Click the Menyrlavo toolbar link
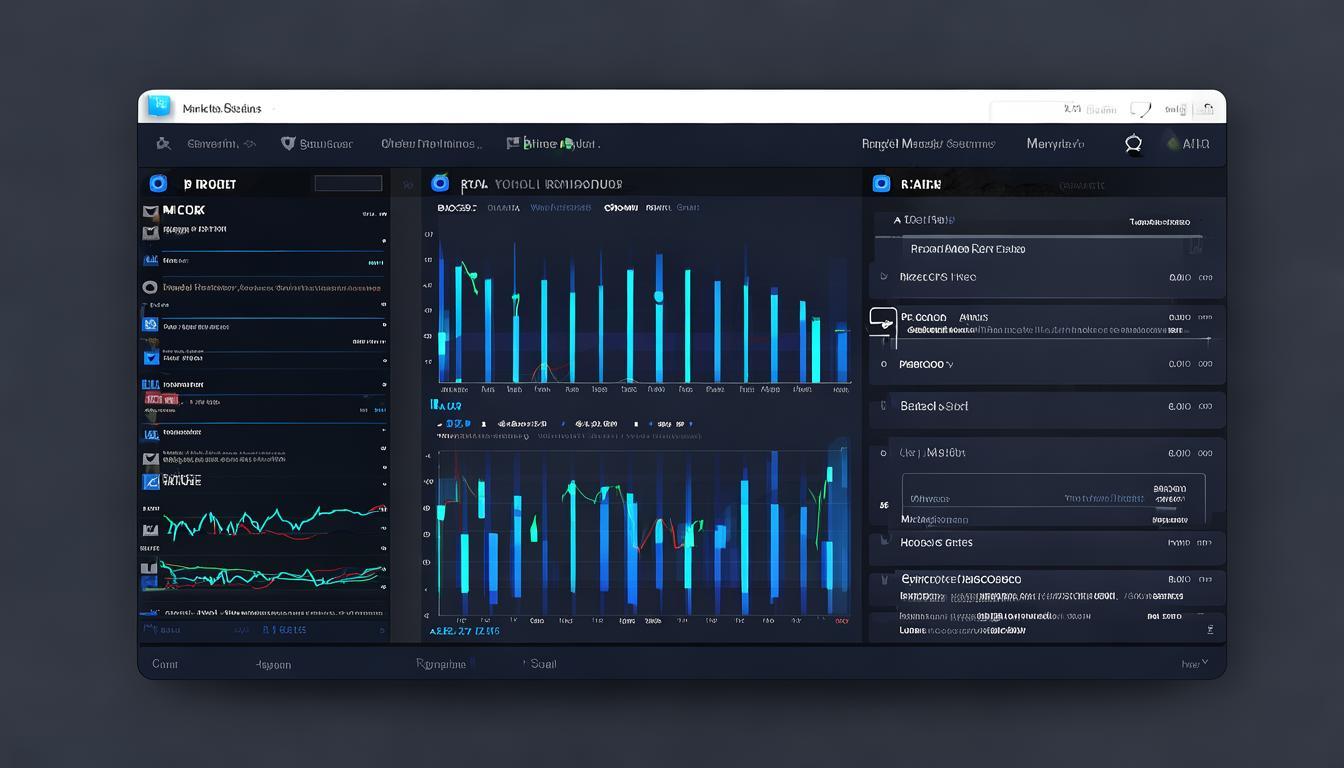The height and width of the screenshot is (768, 1344). point(1055,144)
